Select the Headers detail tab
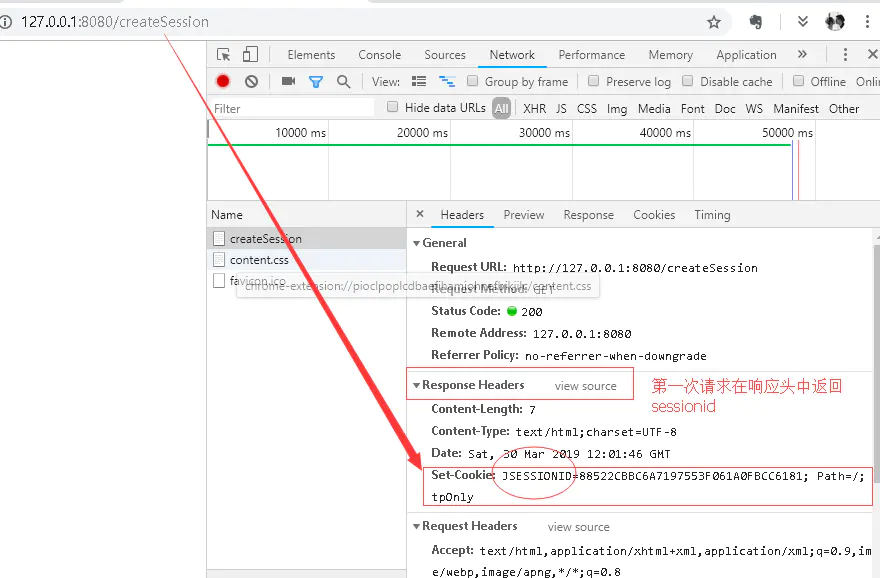This screenshot has height=578, width=880. click(x=462, y=215)
